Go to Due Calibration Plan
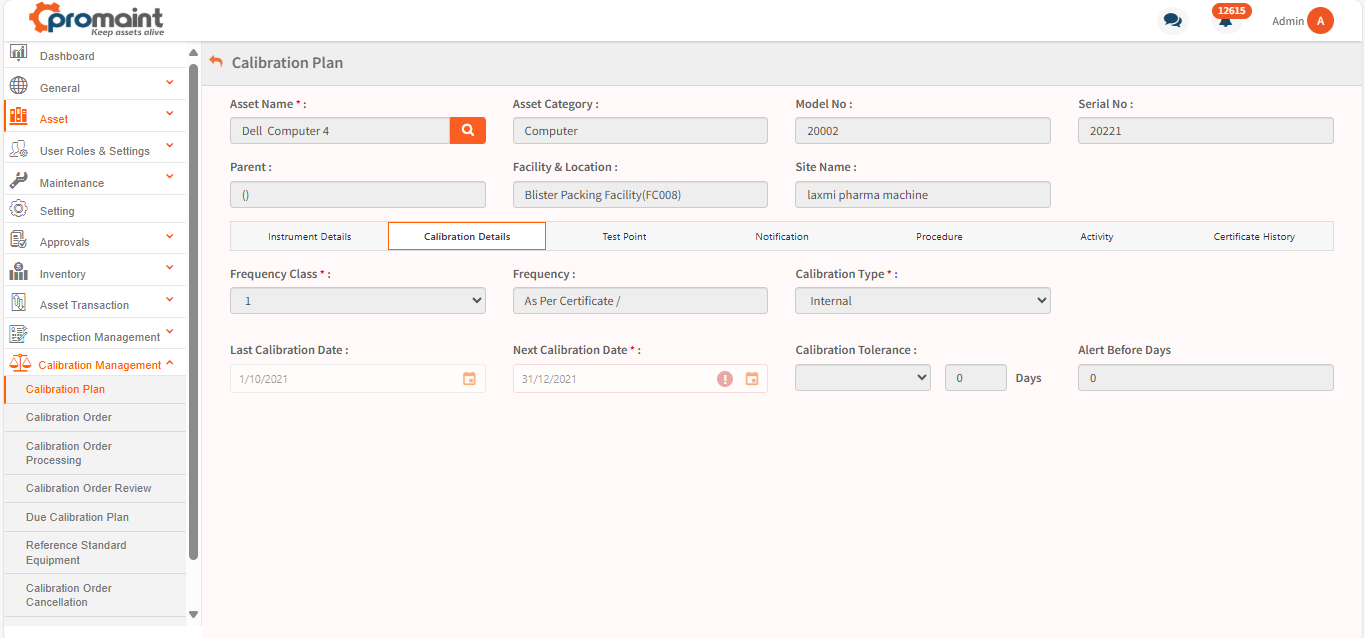Screen dimensions: 1365x638 pos(77,517)
